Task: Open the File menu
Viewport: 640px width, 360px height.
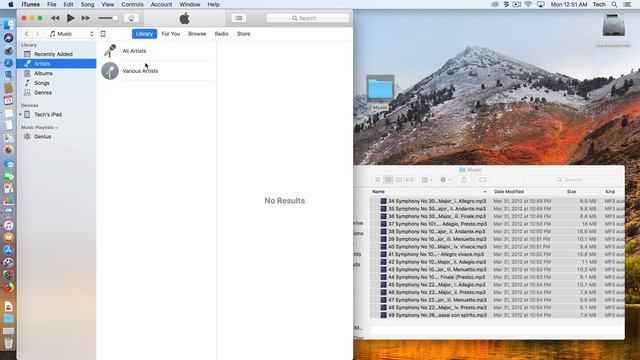Action: point(51,4)
